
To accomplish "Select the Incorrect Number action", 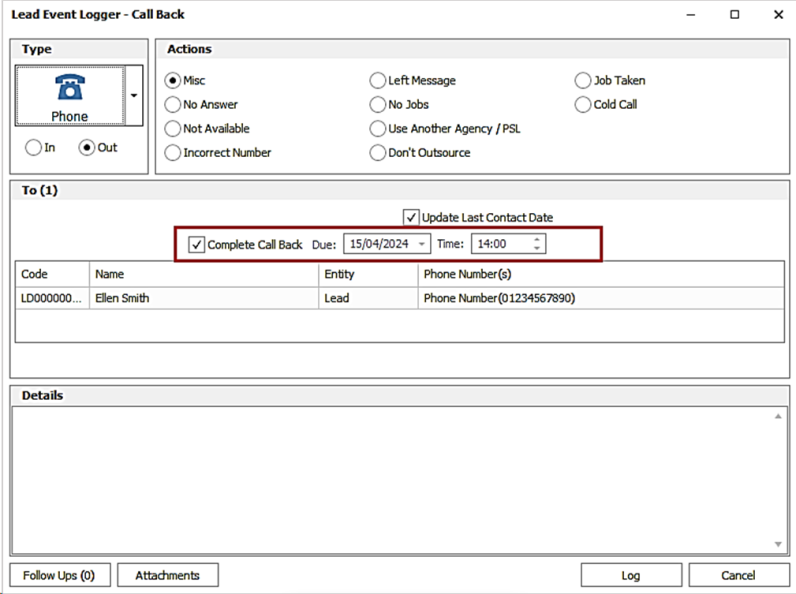I will (174, 153).
